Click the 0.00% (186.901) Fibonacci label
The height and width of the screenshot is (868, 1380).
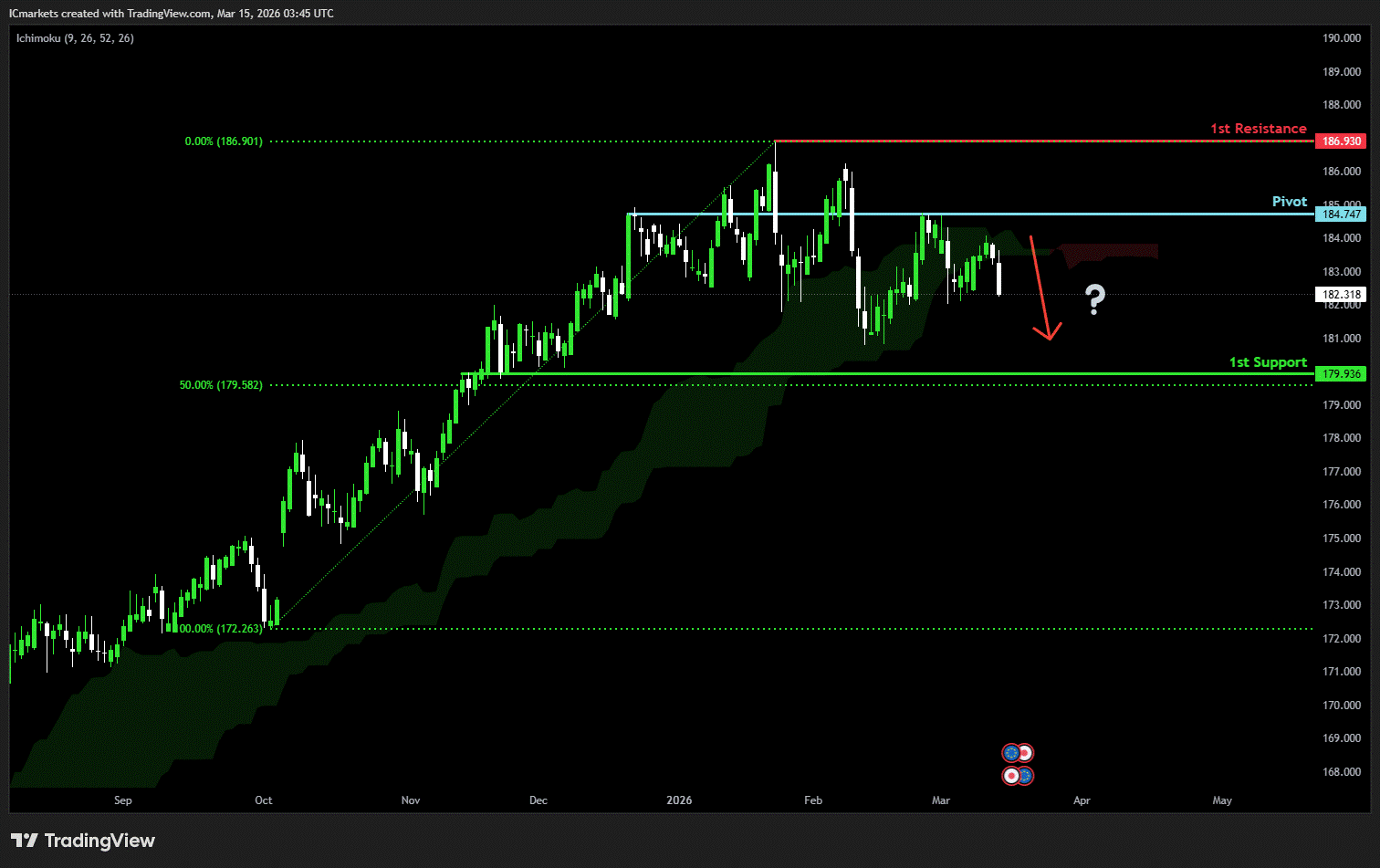pos(224,141)
